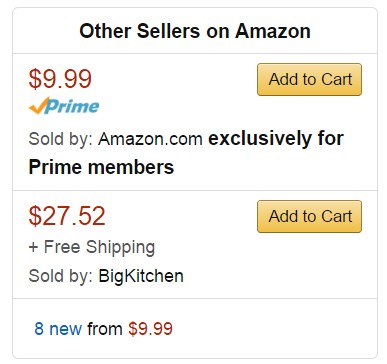The image size is (387, 364).
Task: Select the top $9.99 price
Action: click(x=60, y=79)
